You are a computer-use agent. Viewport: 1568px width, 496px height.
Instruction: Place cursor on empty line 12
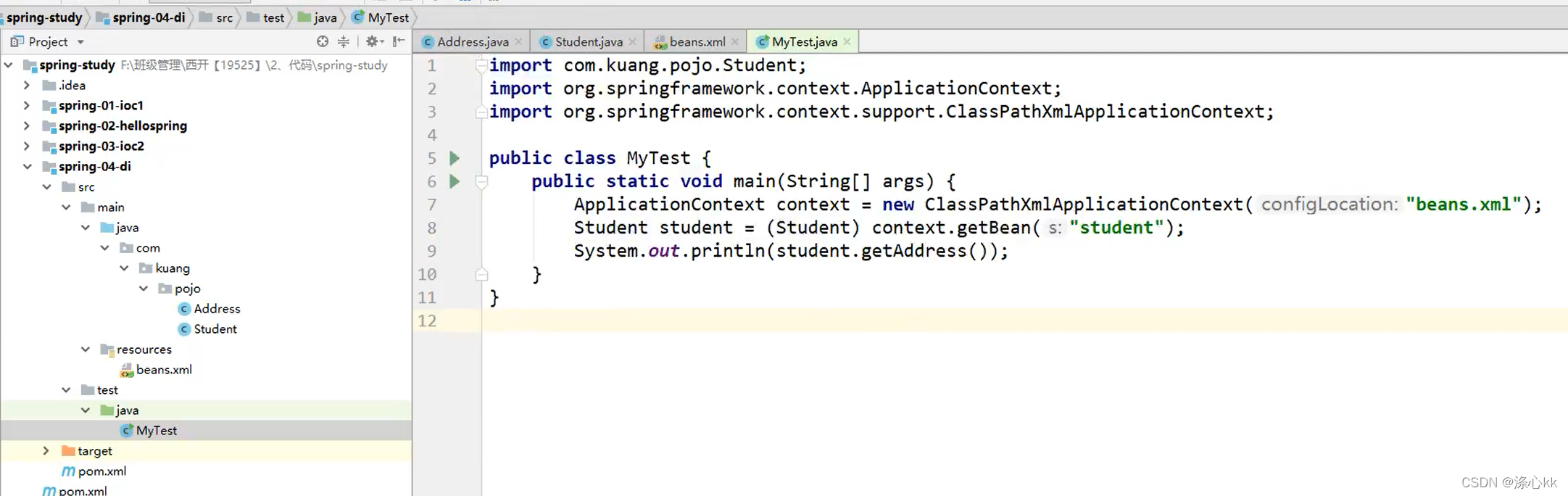(x=1024, y=321)
